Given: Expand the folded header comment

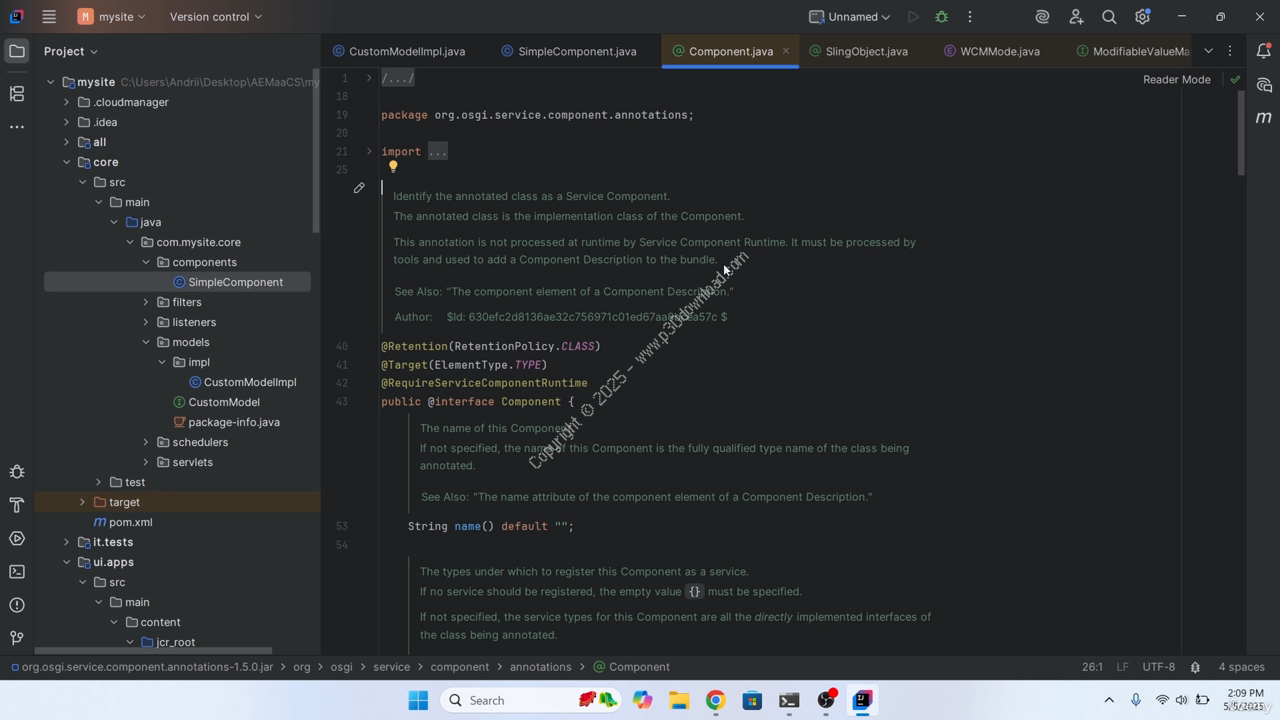Looking at the screenshot, I should [369, 78].
